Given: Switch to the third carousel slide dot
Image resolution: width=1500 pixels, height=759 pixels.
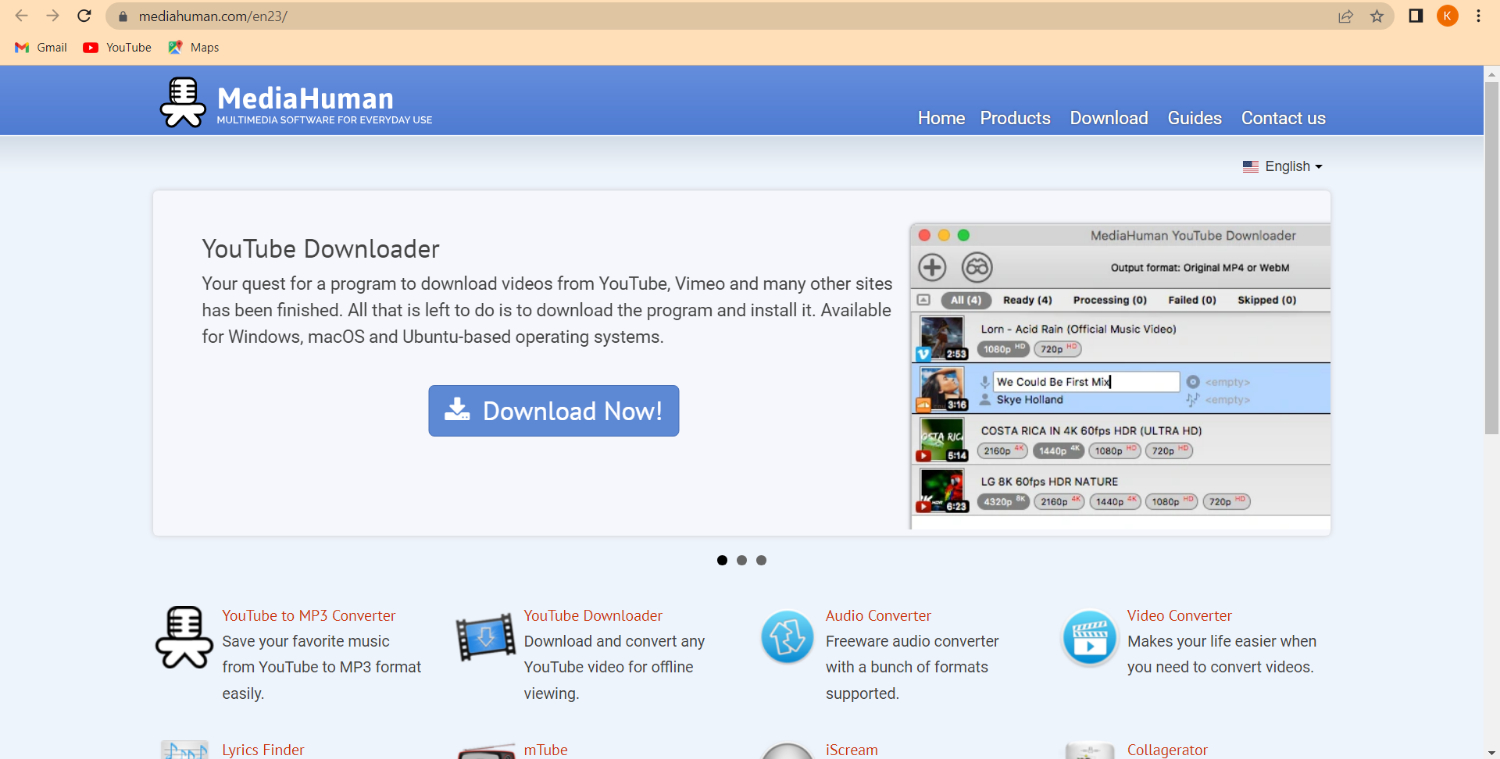Looking at the screenshot, I should 762,560.
